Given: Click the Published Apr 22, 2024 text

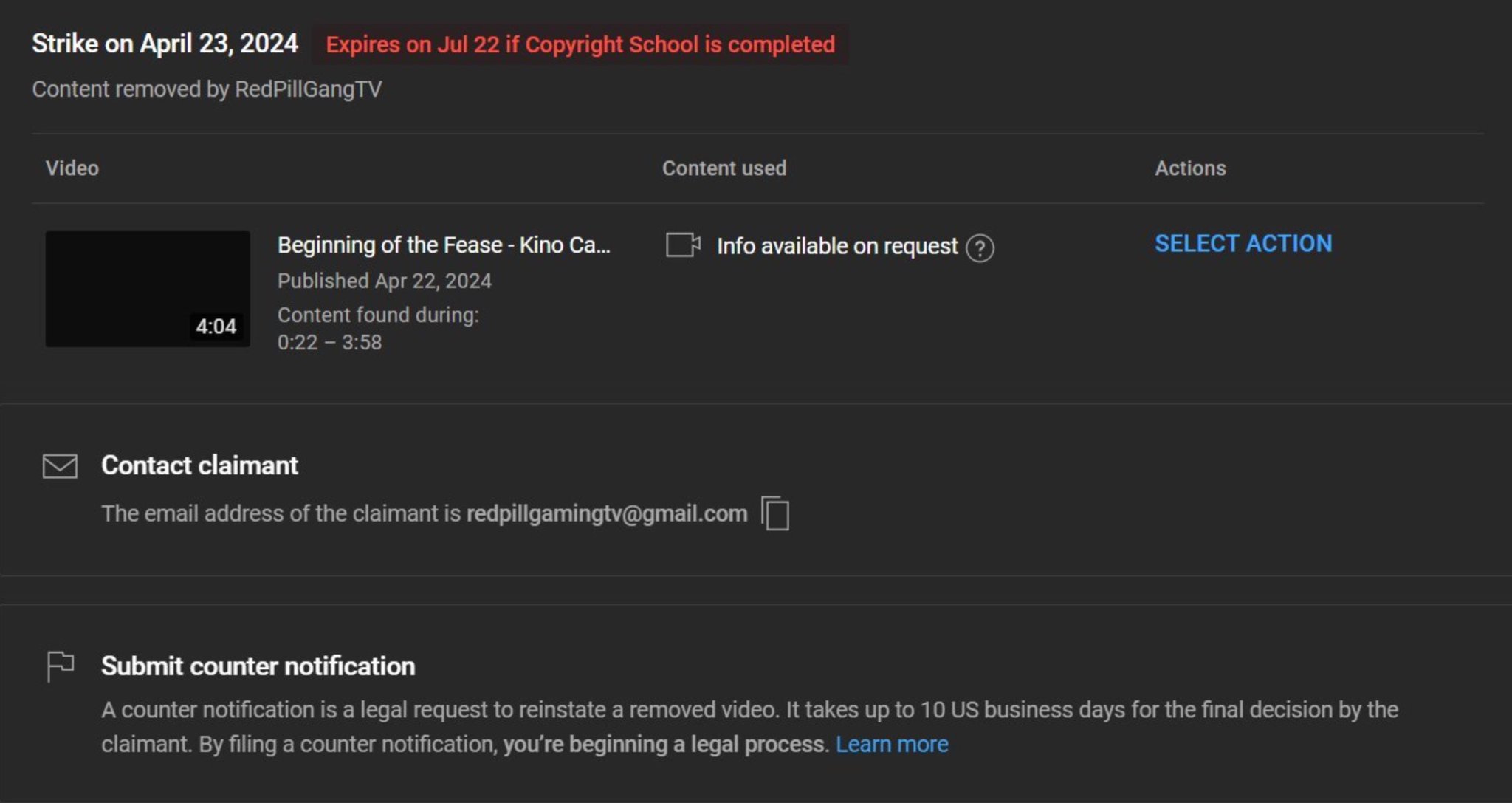Looking at the screenshot, I should pyautogui.click(x=385, y=281).
